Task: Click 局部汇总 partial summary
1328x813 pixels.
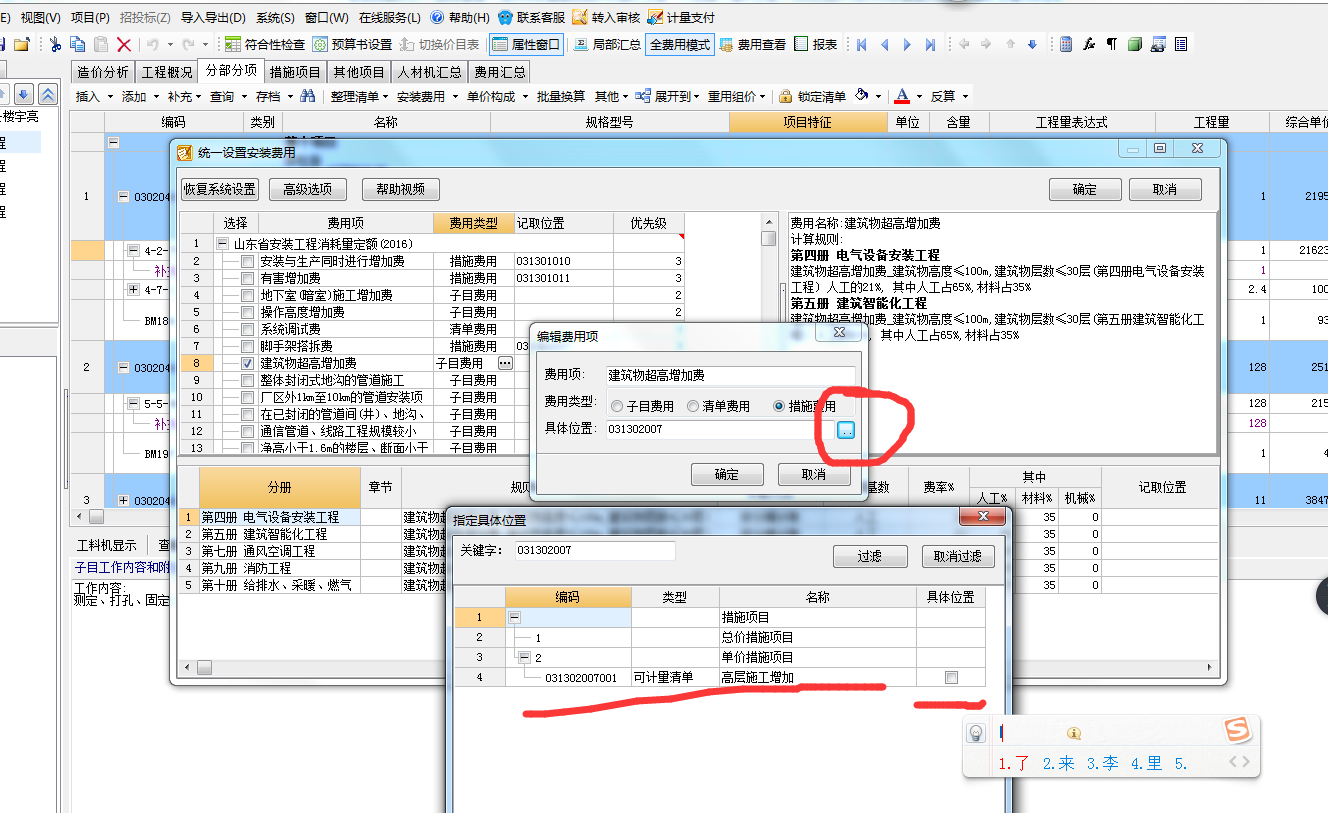Action: pyautogui.click(x=607, y=44)
